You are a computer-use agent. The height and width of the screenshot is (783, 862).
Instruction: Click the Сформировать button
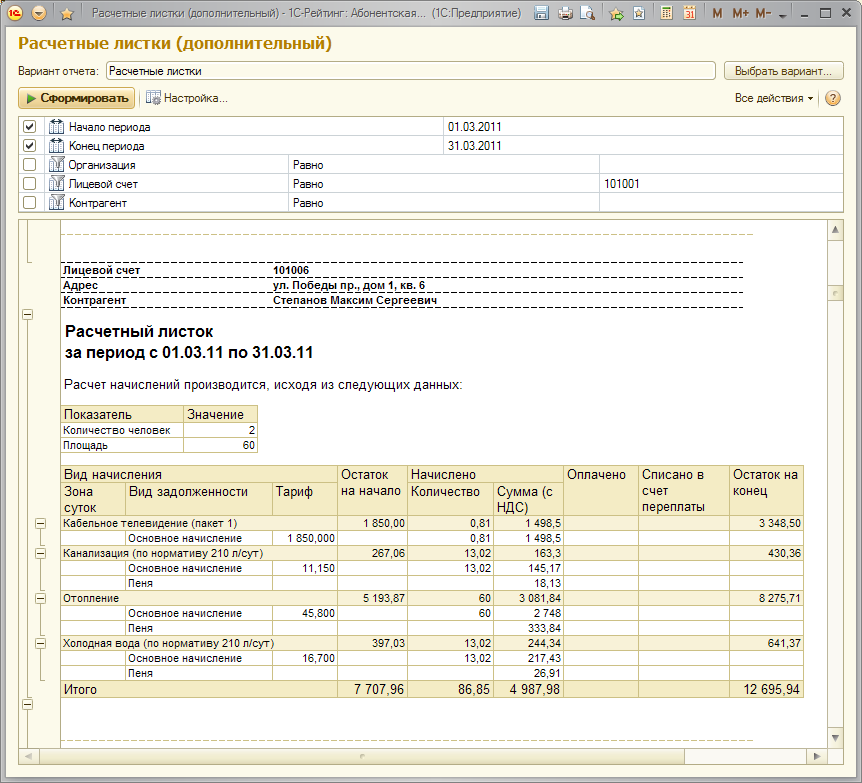click(x=77, y=98)
